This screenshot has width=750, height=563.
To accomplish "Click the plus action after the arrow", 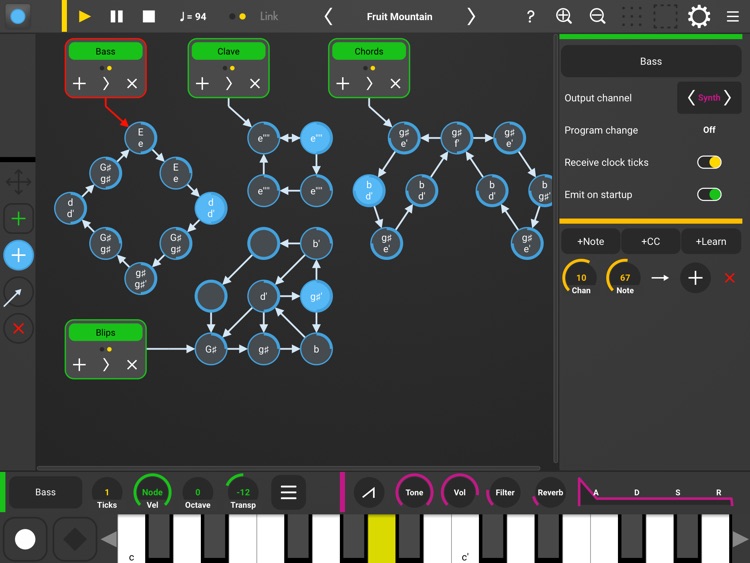I will point(695,278).
